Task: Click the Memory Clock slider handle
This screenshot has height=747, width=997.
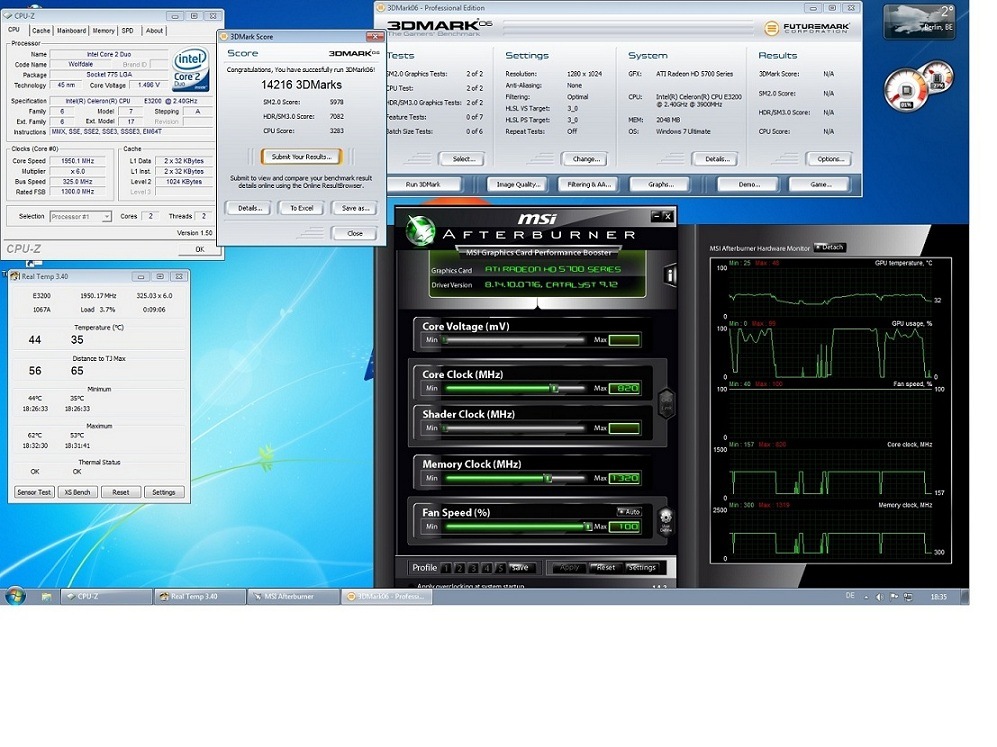Action: [x=547, y=478]
